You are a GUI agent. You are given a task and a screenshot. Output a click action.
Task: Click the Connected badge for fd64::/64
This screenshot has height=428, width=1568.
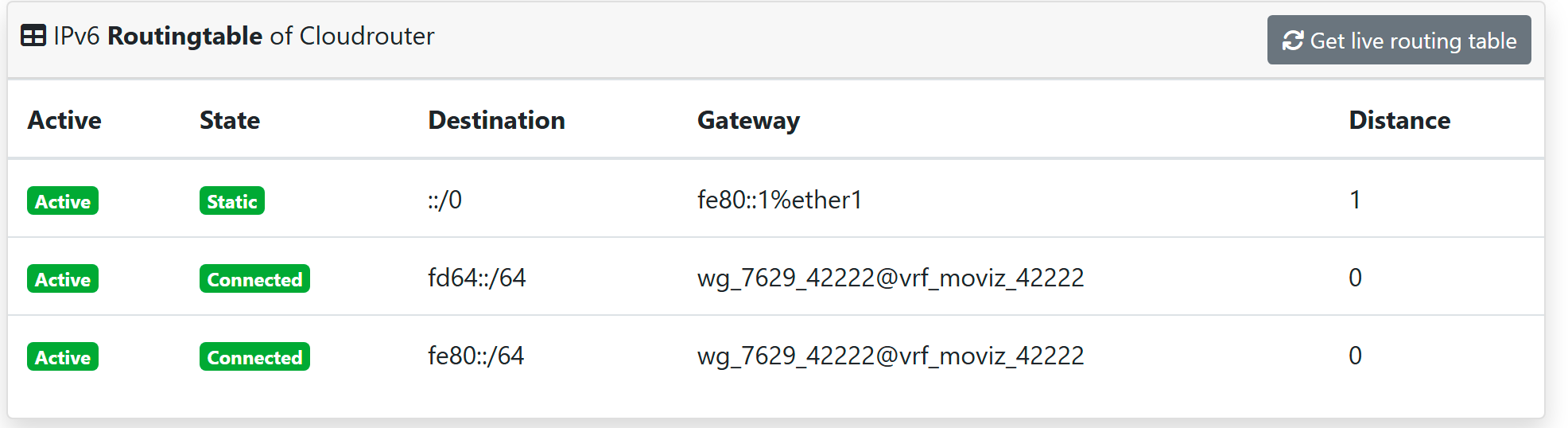tap(254, 279)
